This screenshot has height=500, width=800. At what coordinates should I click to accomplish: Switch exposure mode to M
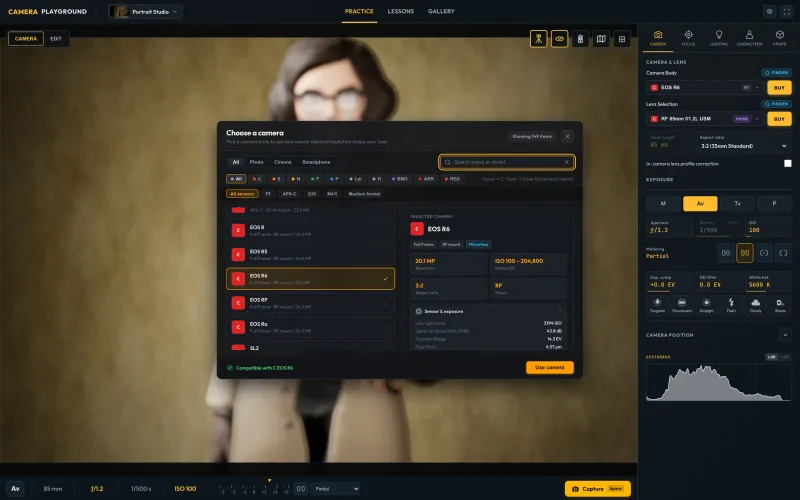coord(663,204)
